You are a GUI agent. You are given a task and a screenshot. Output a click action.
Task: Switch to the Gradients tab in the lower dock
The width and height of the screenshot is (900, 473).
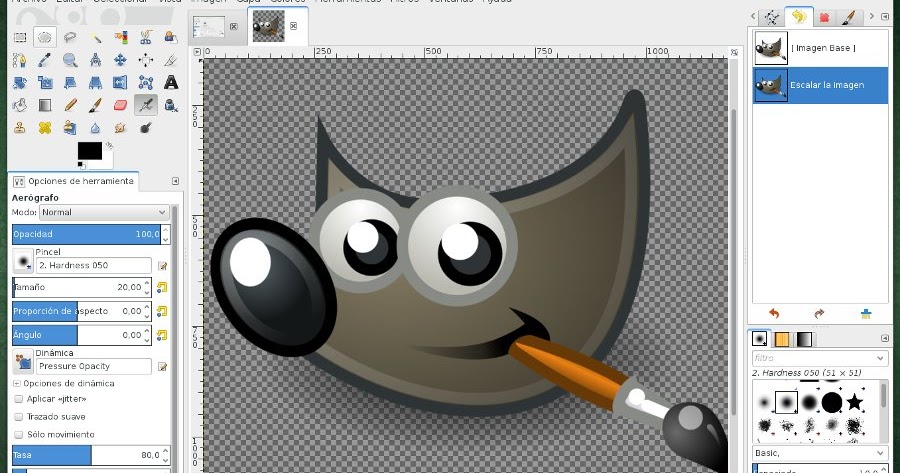pyautogui.click(x=804, y=339)
